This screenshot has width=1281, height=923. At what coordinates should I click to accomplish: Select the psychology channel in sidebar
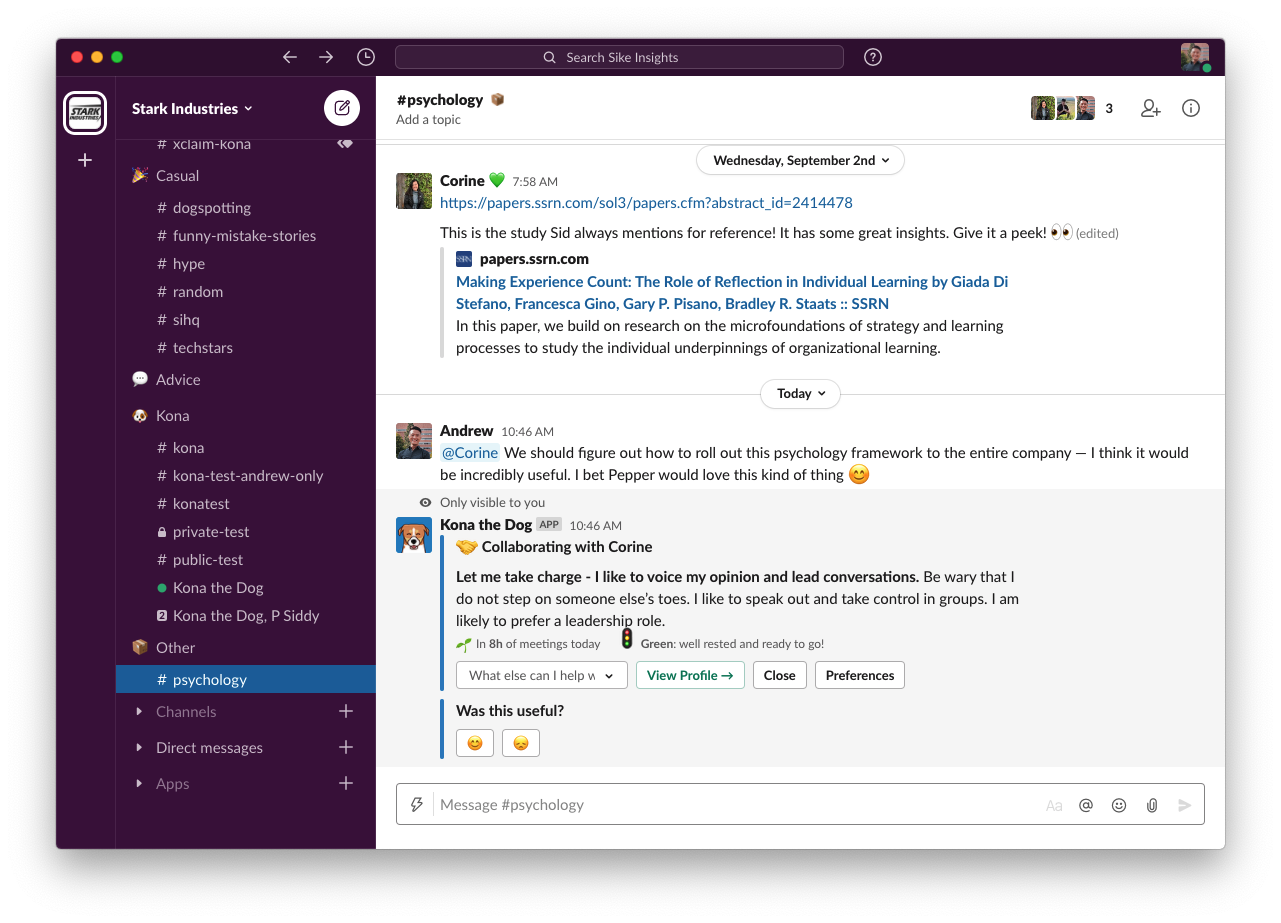point(246,680)
